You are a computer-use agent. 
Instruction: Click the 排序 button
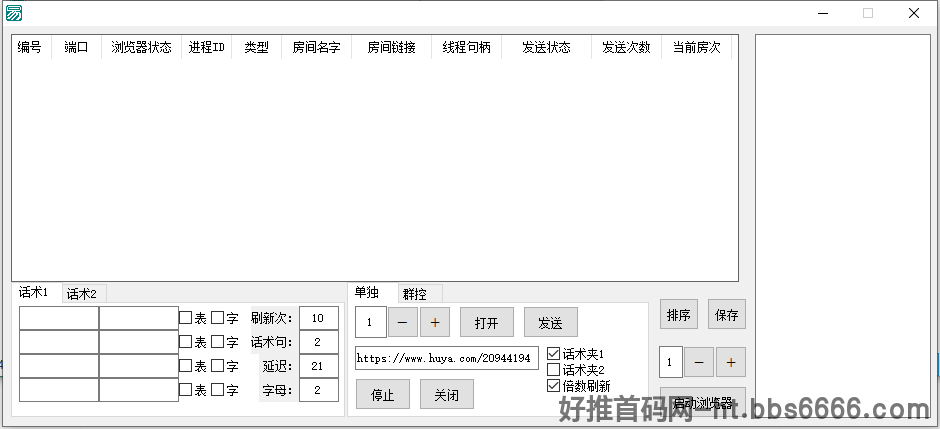pos(679,315)
